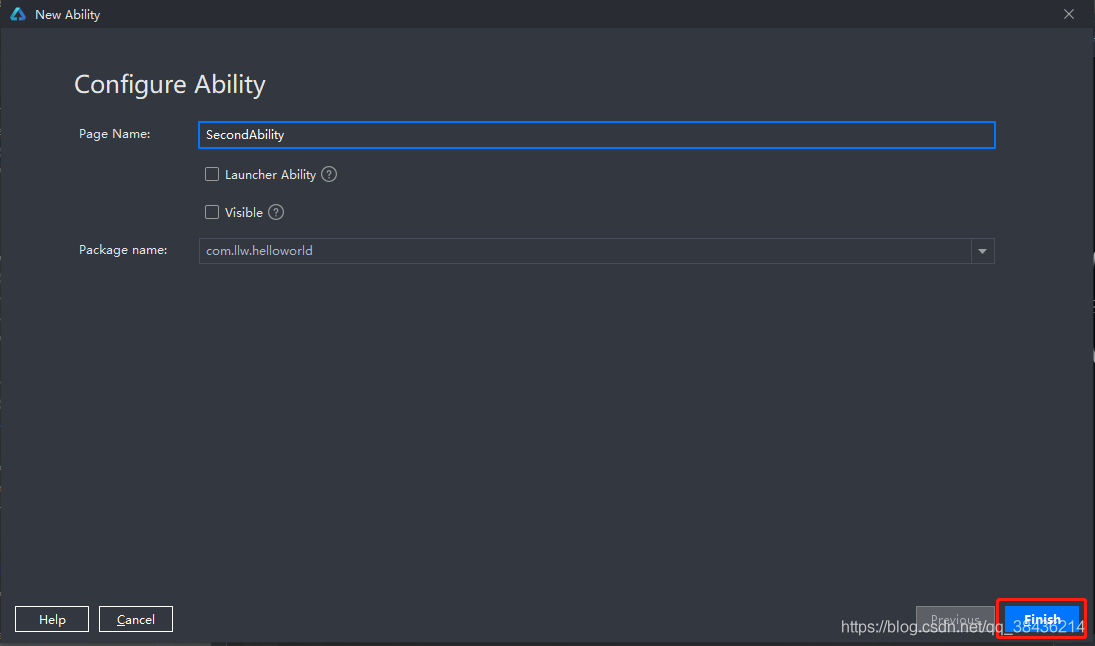
Task: Close the New Ability dialog window
Action: [x=1069, y=15]
